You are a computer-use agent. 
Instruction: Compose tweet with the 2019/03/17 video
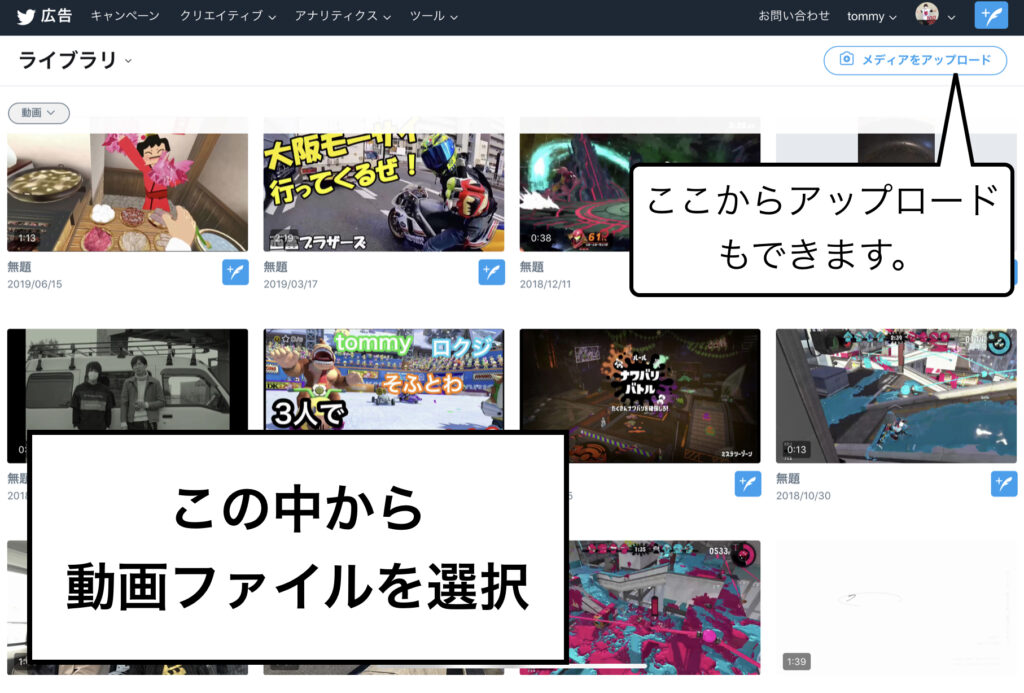pyautogui.click(x=491, y=272)
